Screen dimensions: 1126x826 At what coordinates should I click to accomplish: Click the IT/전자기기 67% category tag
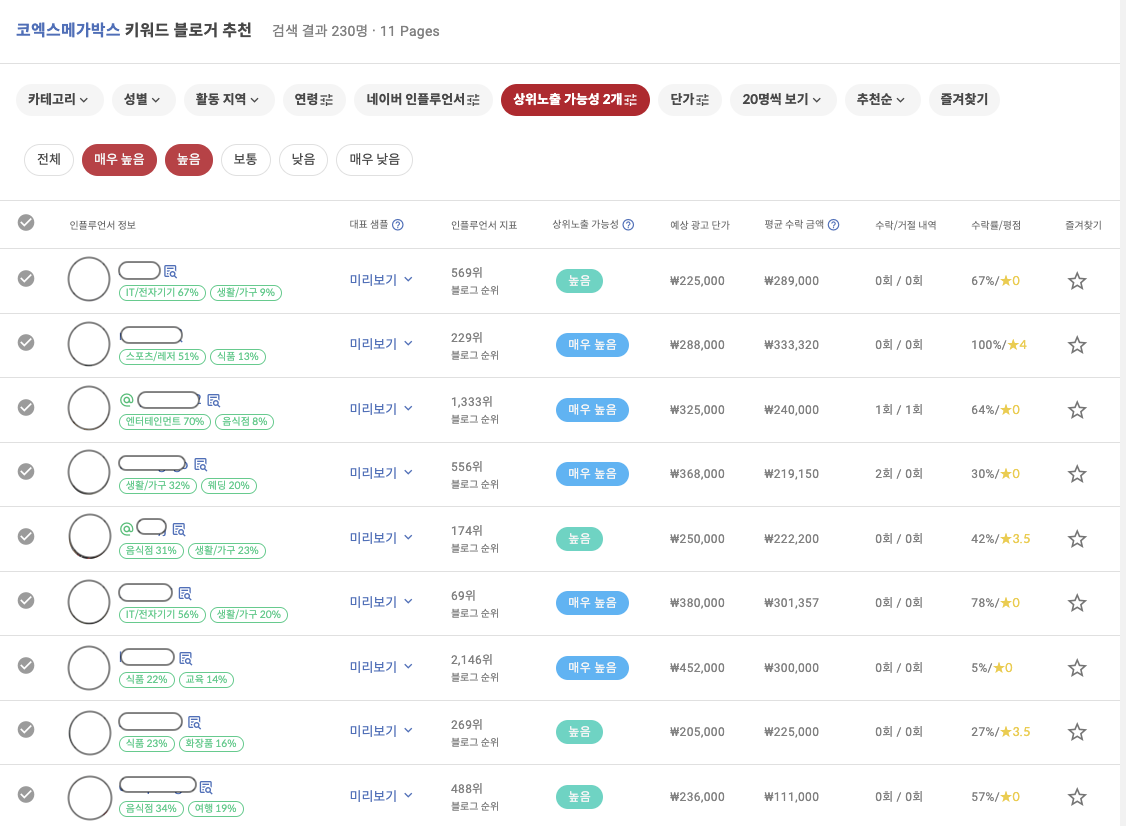pyautogui.click(x=162, y=292)
